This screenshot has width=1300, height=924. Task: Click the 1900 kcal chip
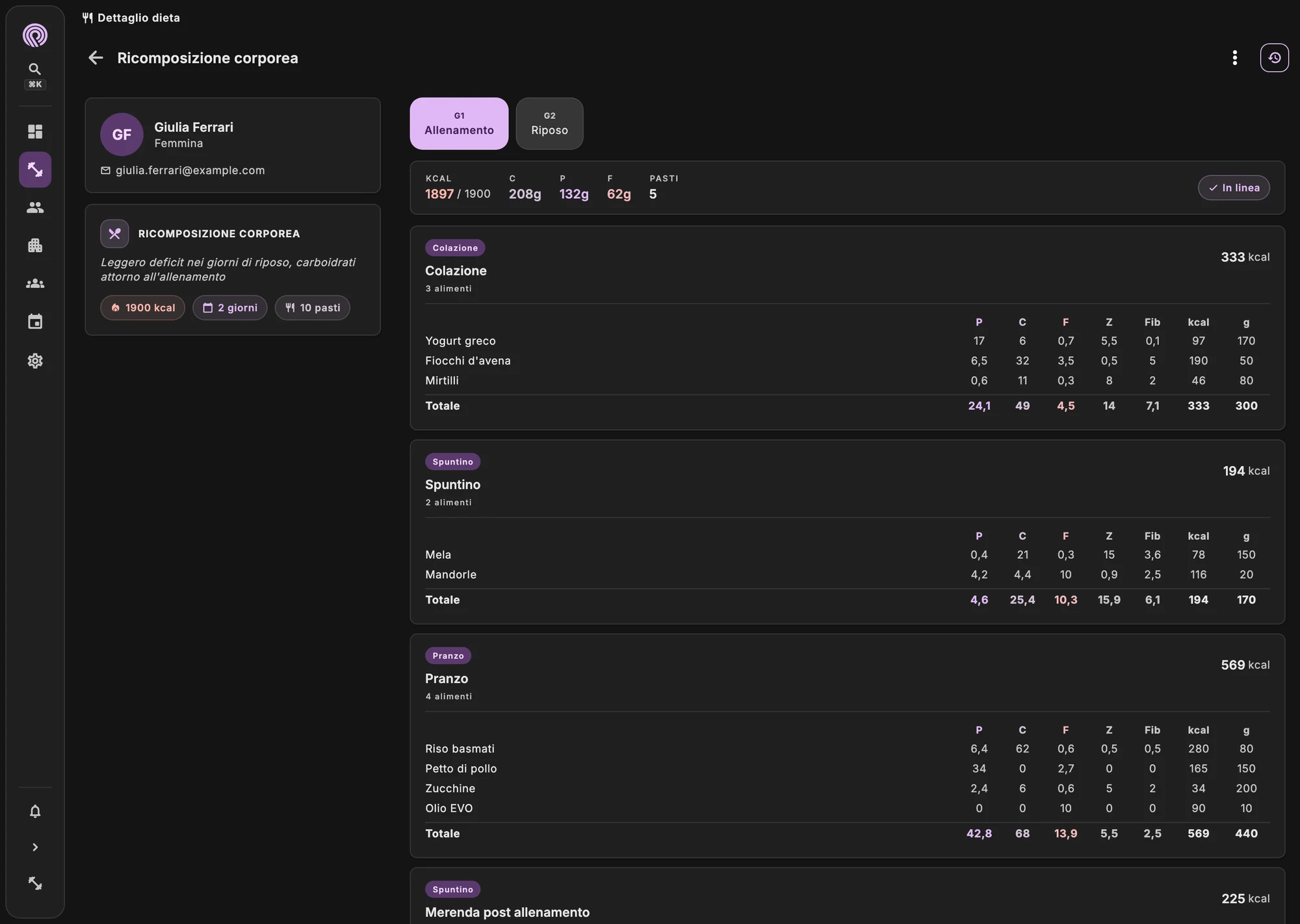pos(142,308)
